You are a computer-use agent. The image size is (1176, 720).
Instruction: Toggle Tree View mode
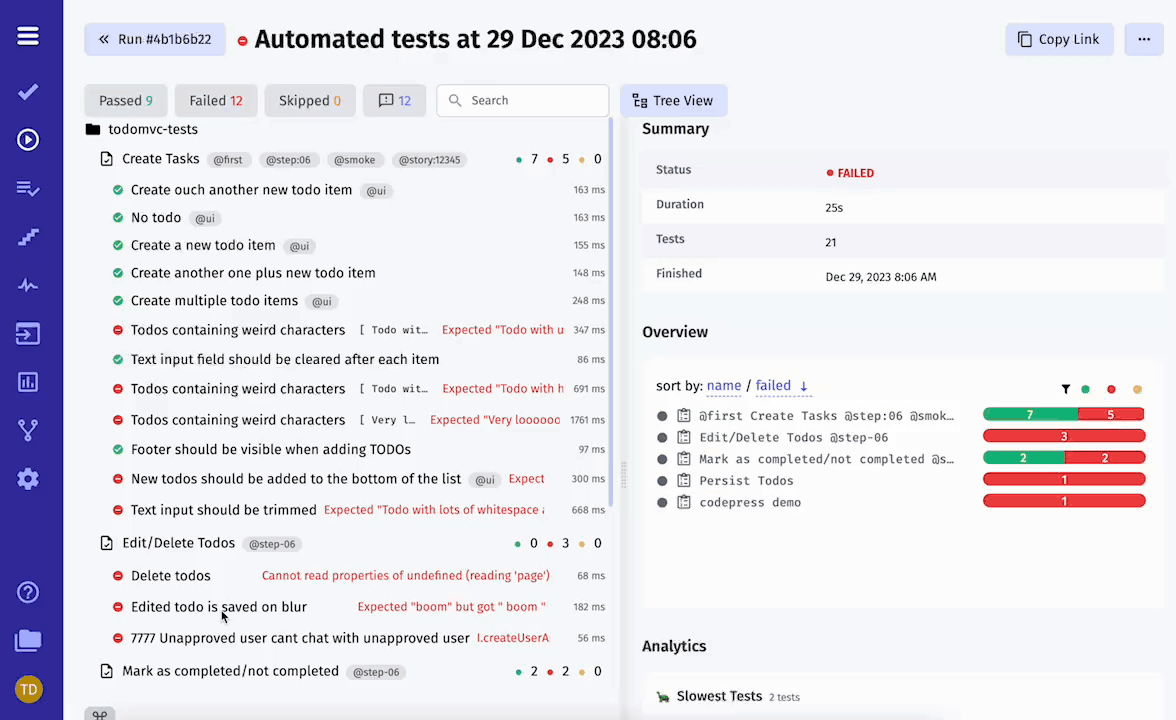pyautogui.click(x=673, y=100)
